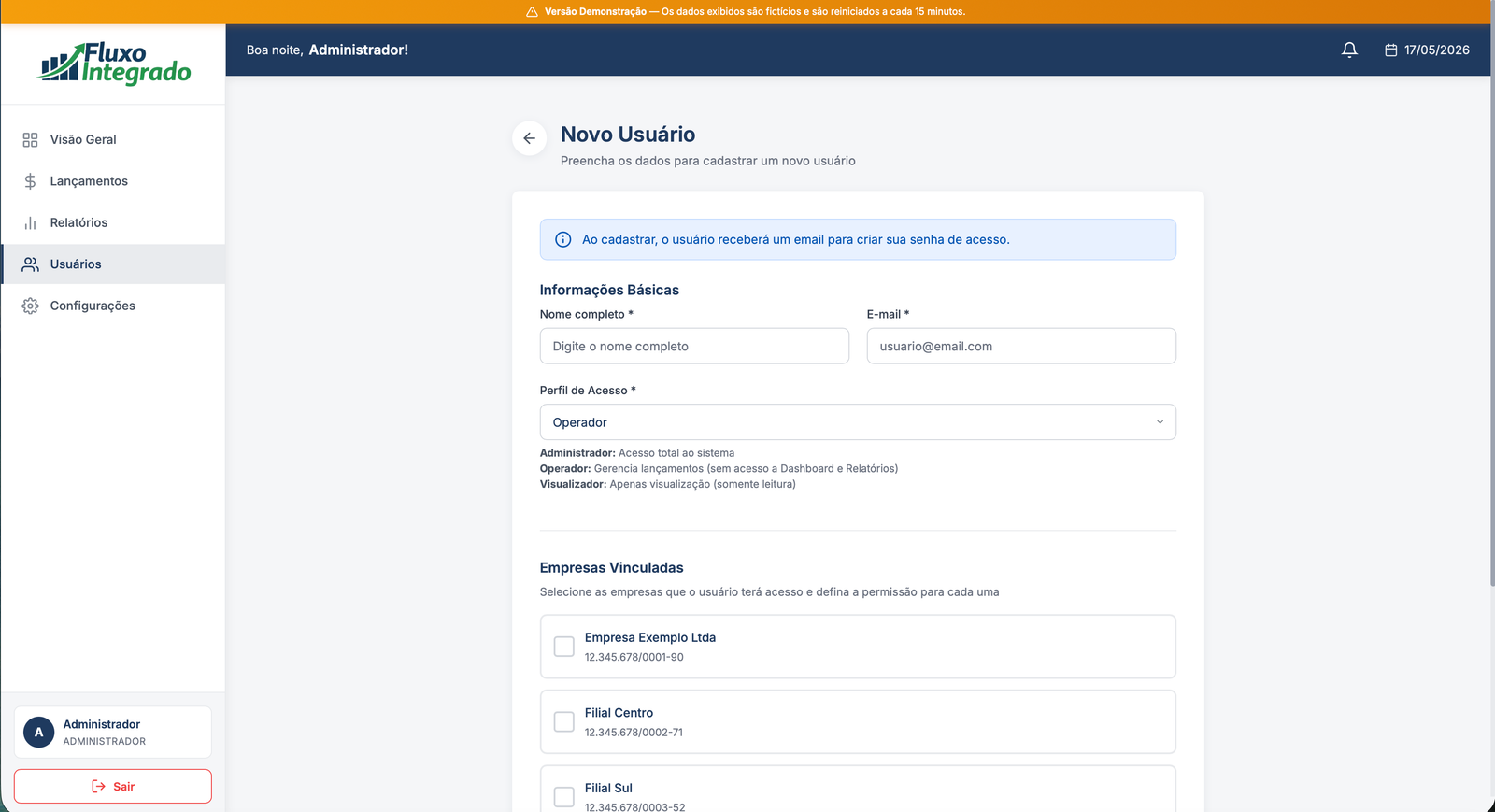The width and height of the screenshot is (1495, 812).
Task: Click the Administrador avatar circle
Action: (38, 732)
